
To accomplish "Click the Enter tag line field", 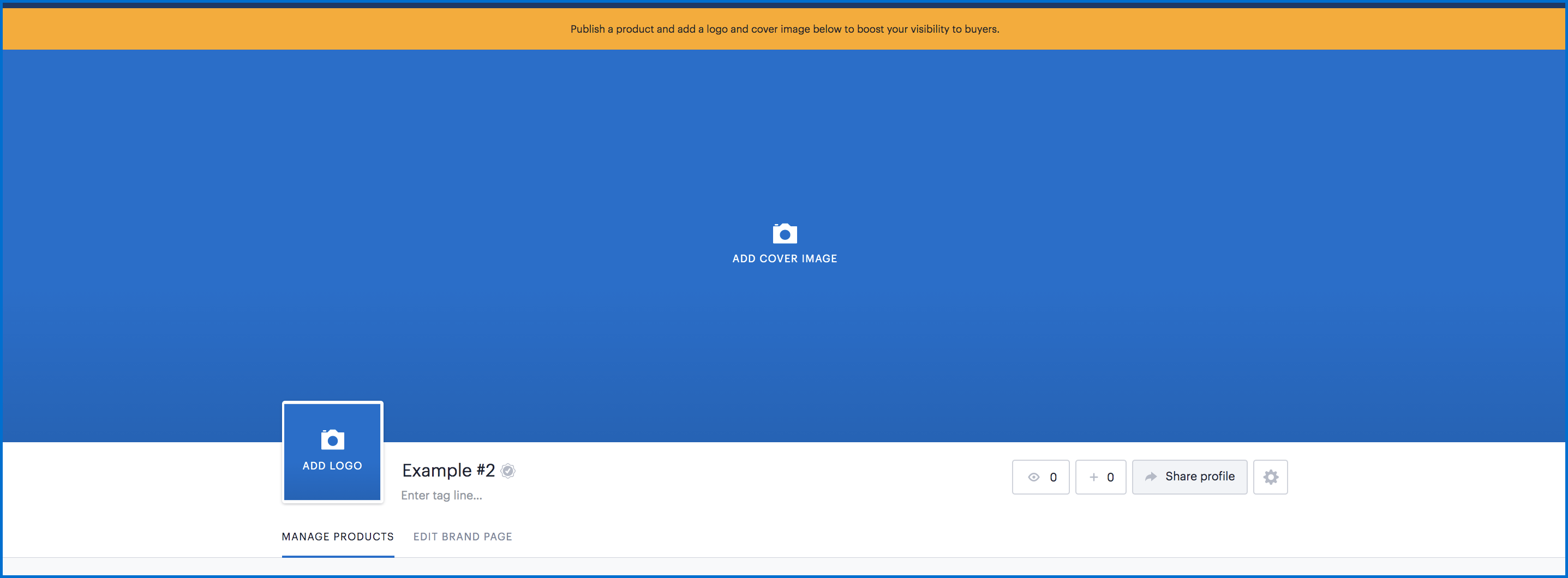I will click(x=441, y=495).
